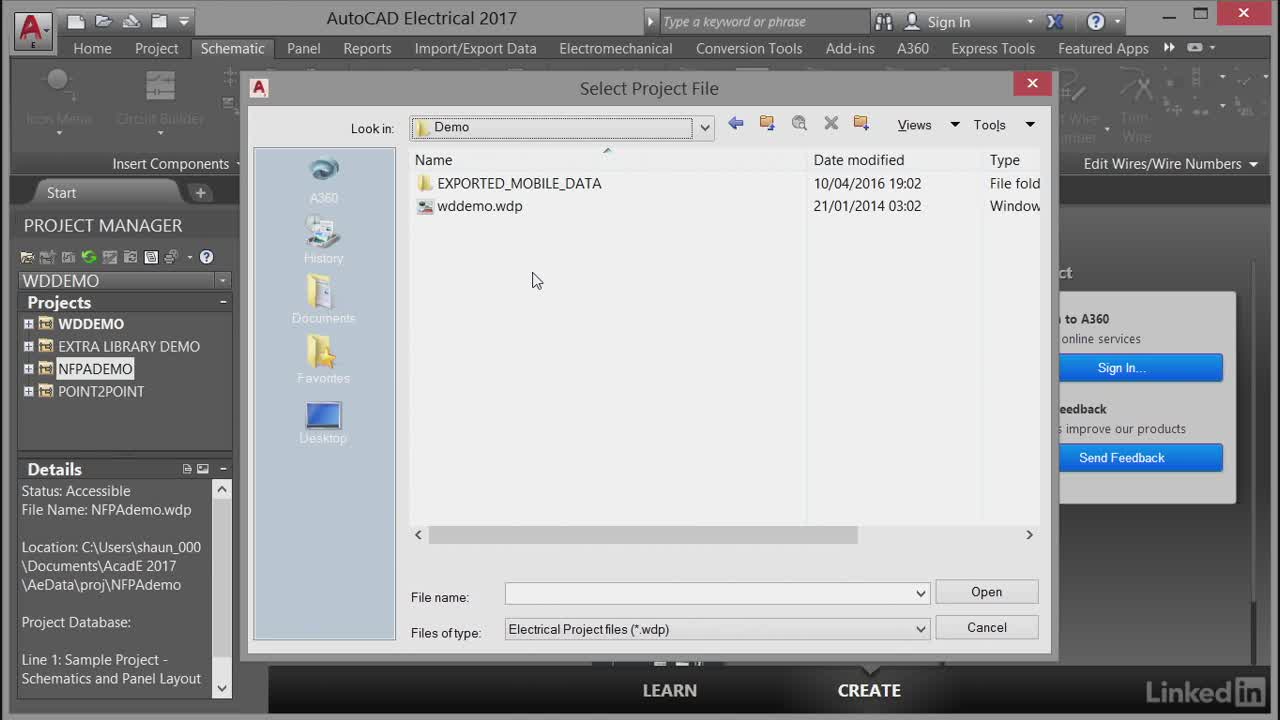The height and width of the screenshot is (720, 1280).
Task: Click the New drawing icon in the quick access toolbar
Action: click(77, 20)
